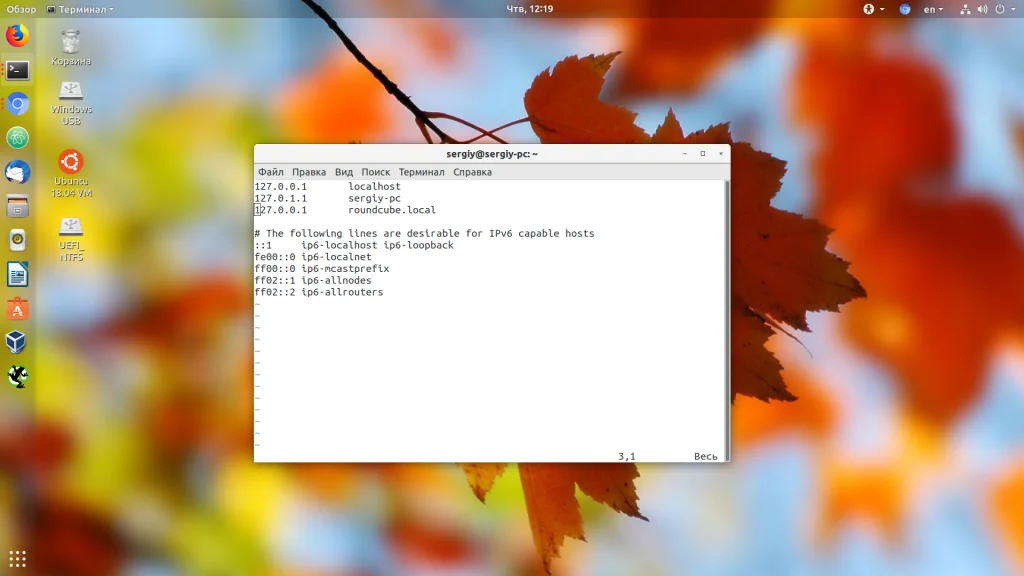Open the Файл menu
This screenshot has width=1024, height=576.
click(270, 172)
